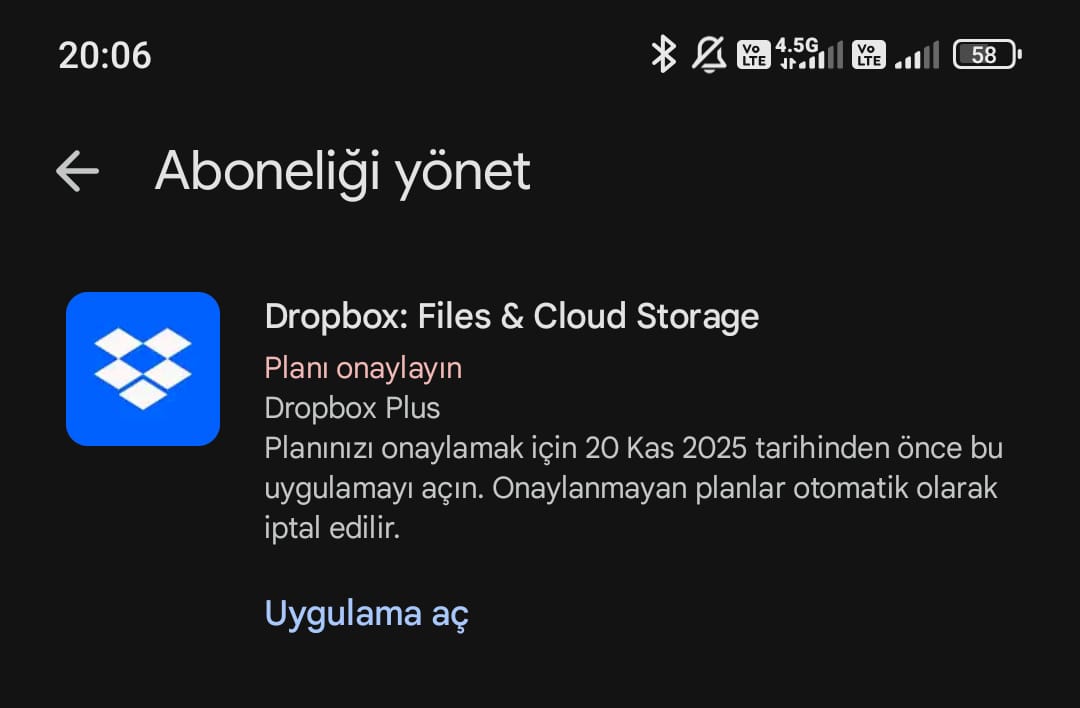1080x708 pixels.
Task: Tap the Bluetooth status icon
Action: 663,54
